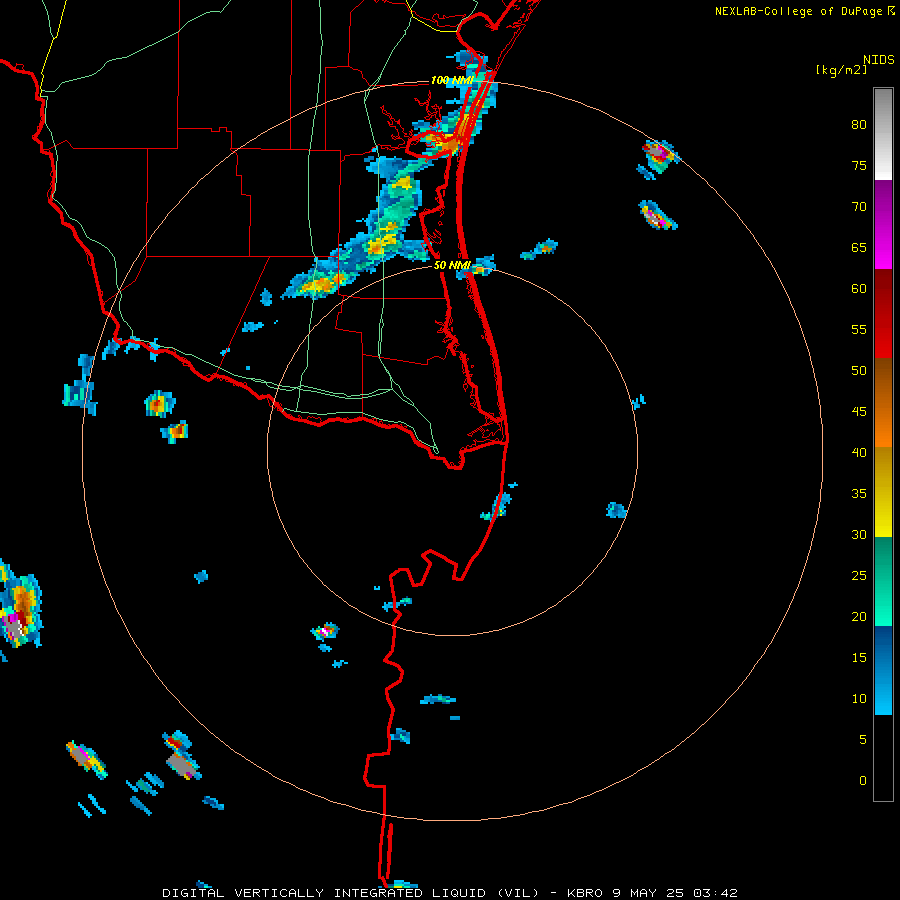Click the legend value 10
Viewport: 900px width, 900px height.
pyautogui.click(x=859, y=699)
